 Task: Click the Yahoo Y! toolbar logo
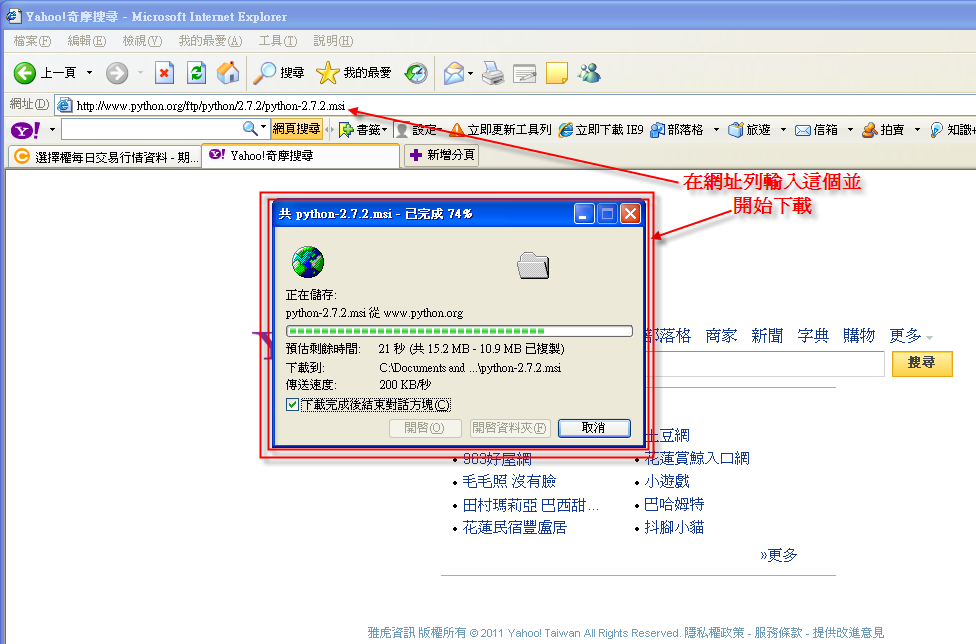[x=26, y=130]
